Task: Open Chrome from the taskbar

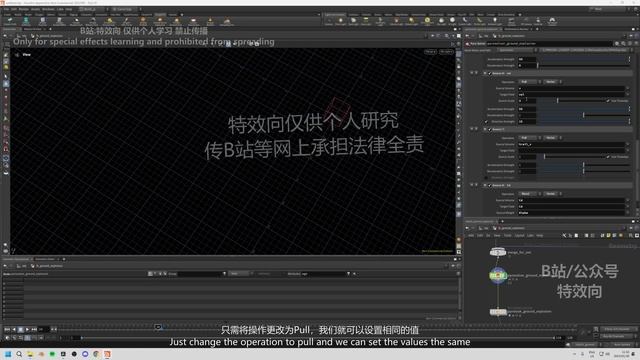Action: (96, 354)
